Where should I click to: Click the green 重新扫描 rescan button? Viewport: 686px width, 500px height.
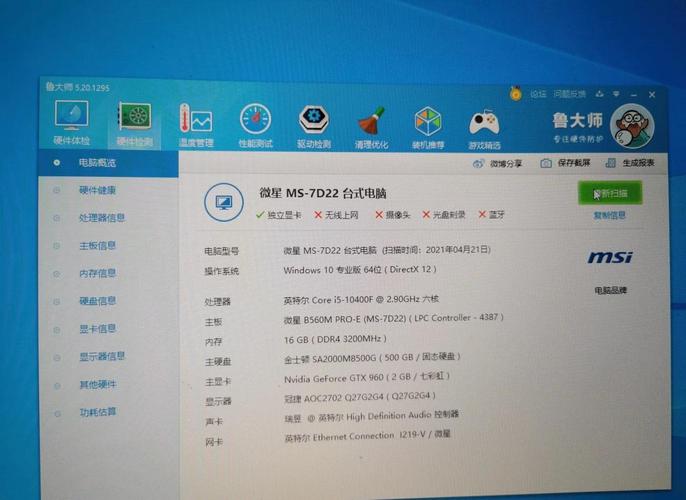(610, 193)
